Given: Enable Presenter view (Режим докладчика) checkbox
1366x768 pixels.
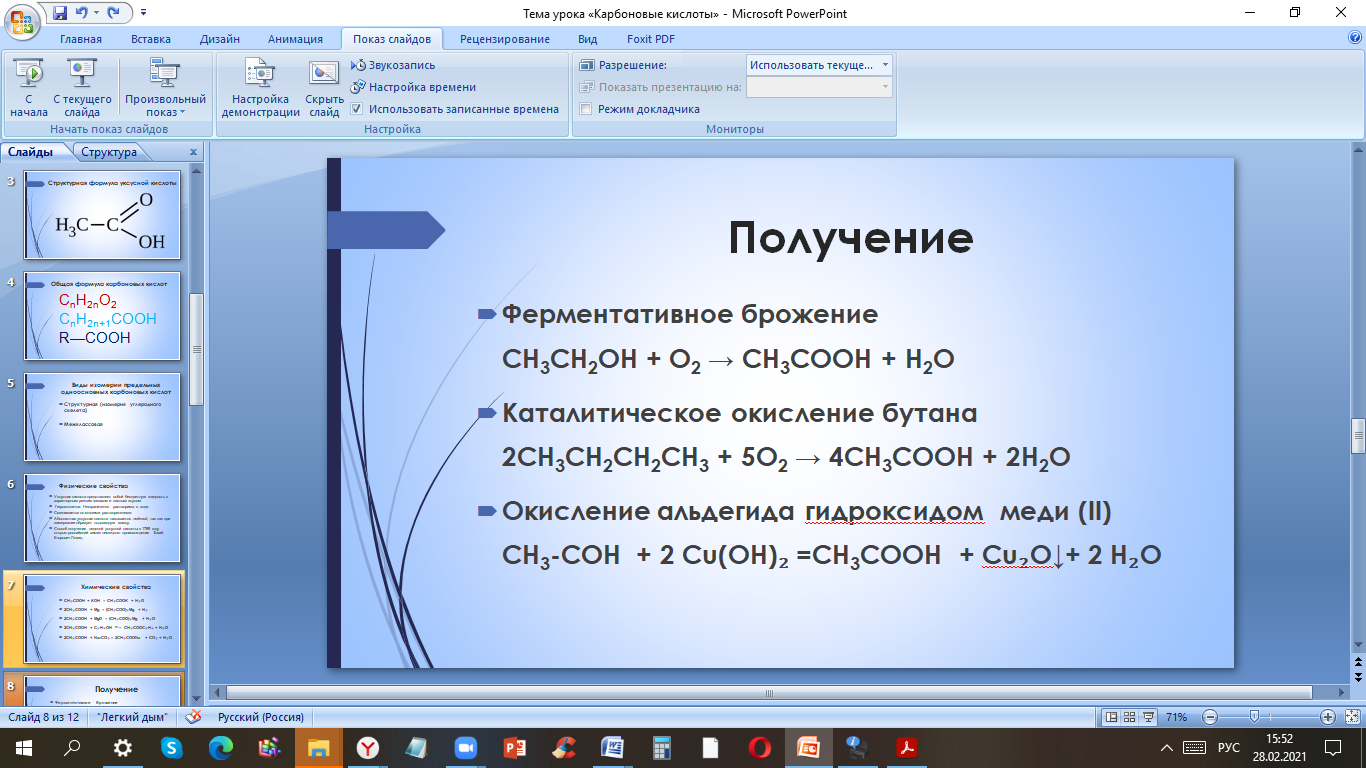Looking at the screenshot, I should click(x=587, y=109).
